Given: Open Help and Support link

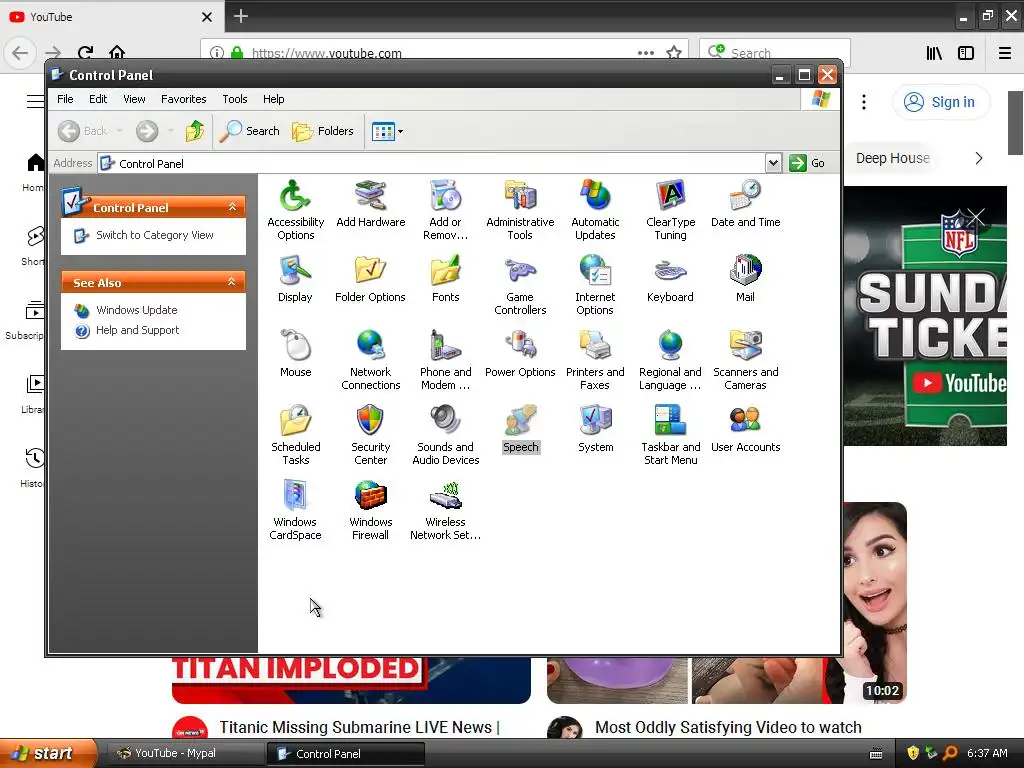Looking at the screenshot, I should click(137, 330).
